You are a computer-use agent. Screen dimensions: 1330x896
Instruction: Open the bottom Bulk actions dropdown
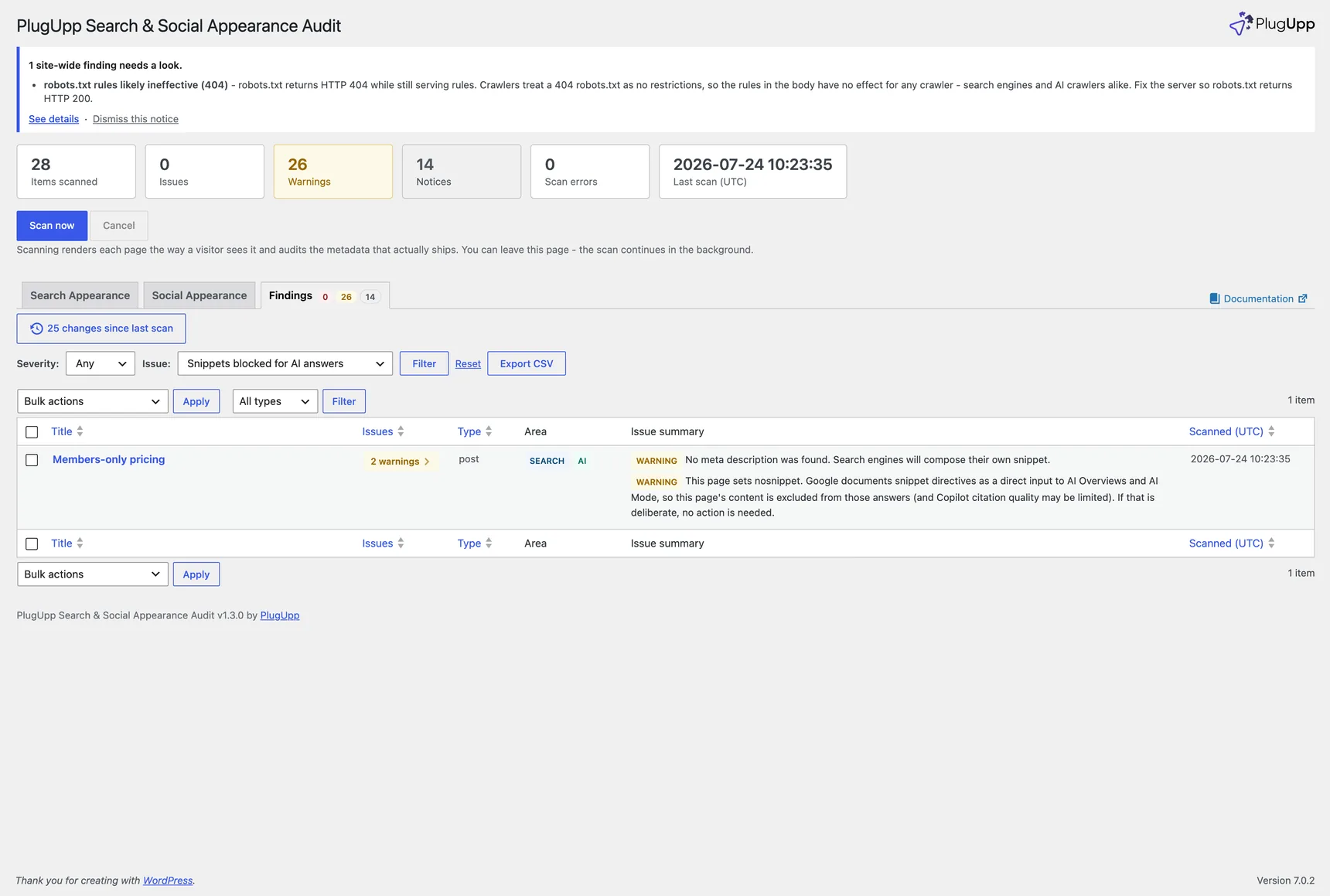[93, 574]
